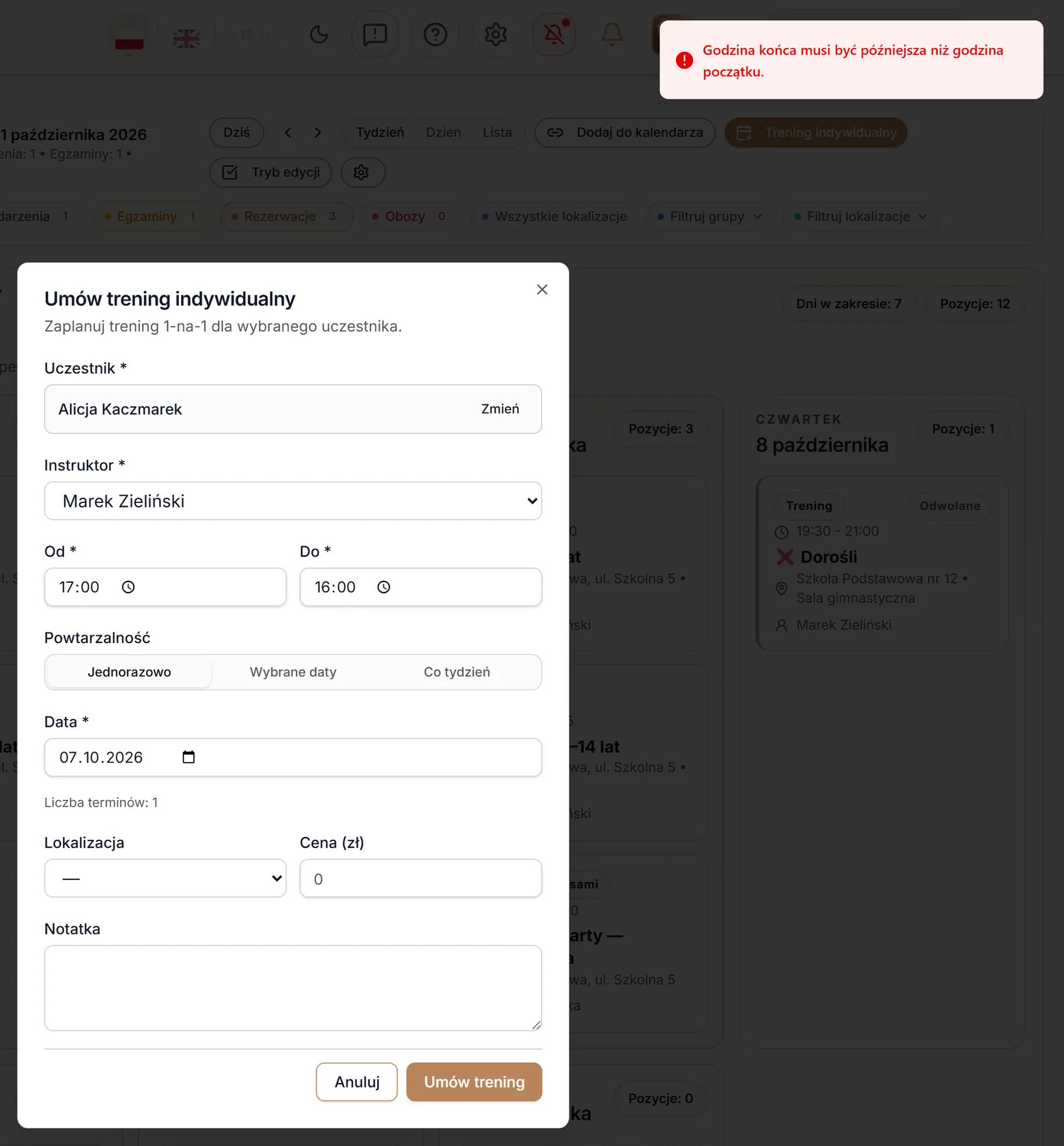This screenshot has width=1064, height=1146.
Task: Click Umów trening button
Action: (x=474, y=1082)
